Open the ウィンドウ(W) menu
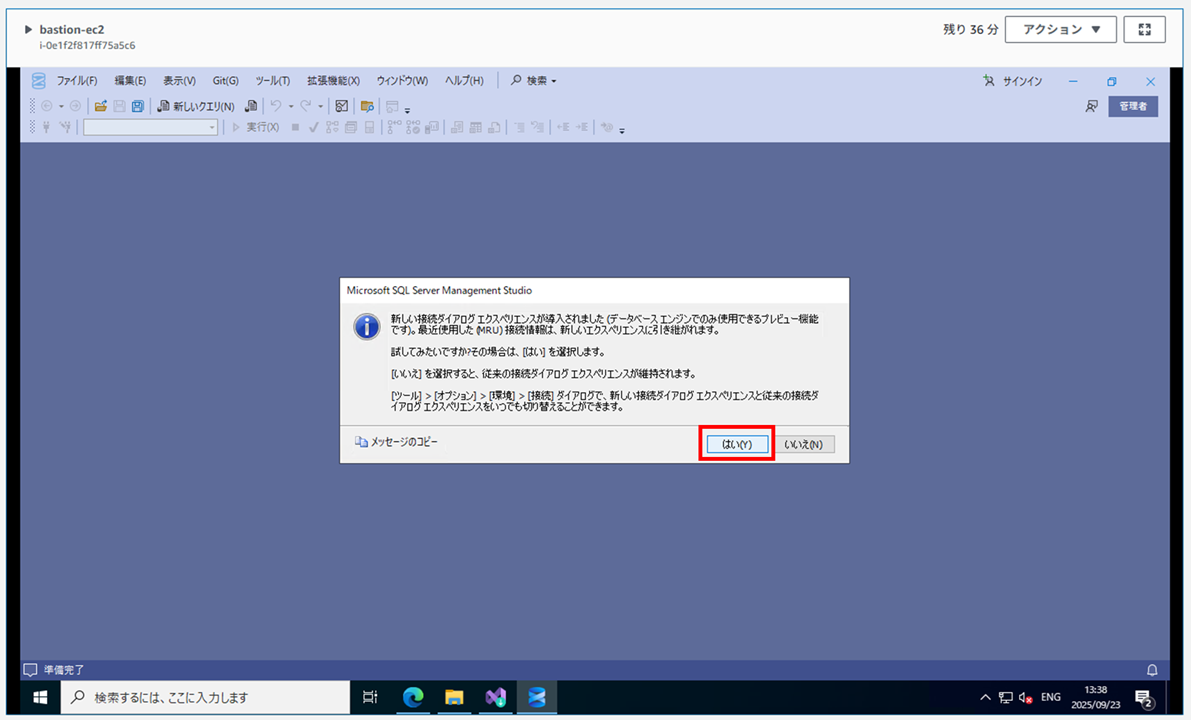The height and width of the screenshot is (720, 1191). click(402, 81)
